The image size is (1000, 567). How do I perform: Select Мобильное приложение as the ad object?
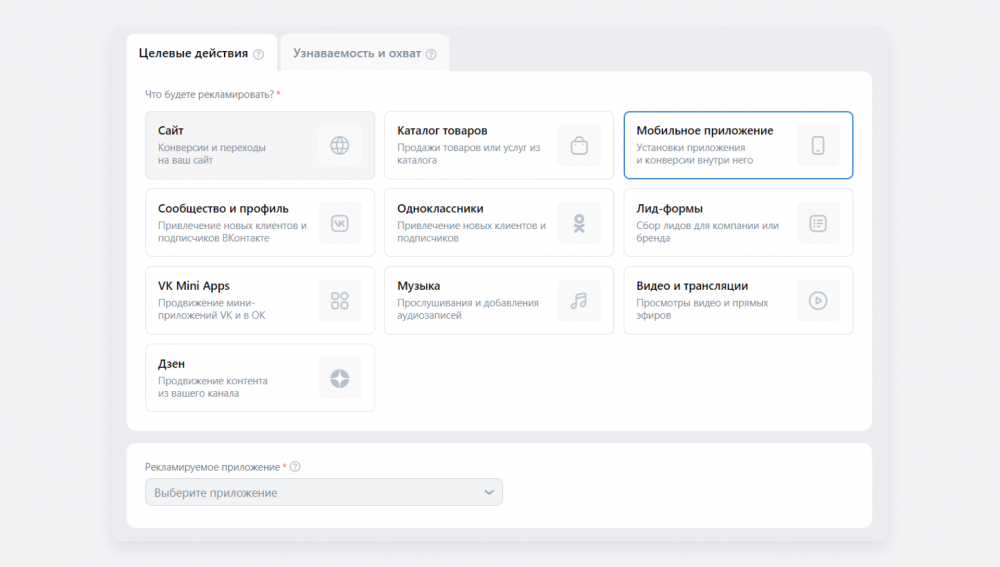coord(739,145)
